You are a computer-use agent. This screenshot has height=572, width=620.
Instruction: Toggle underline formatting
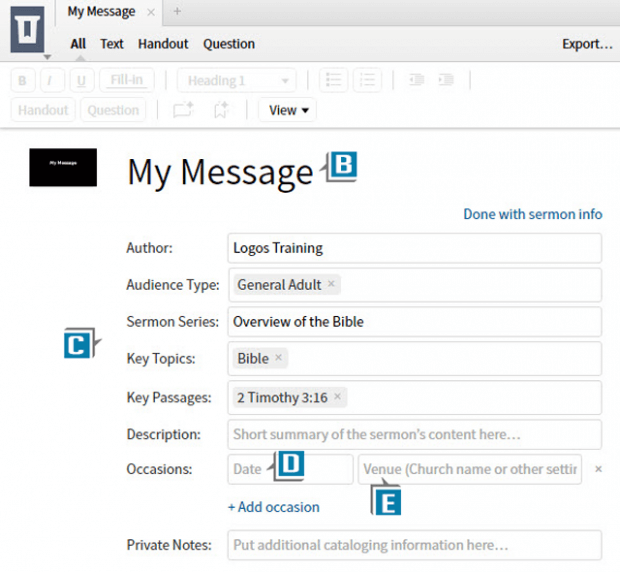coord(80,80)
